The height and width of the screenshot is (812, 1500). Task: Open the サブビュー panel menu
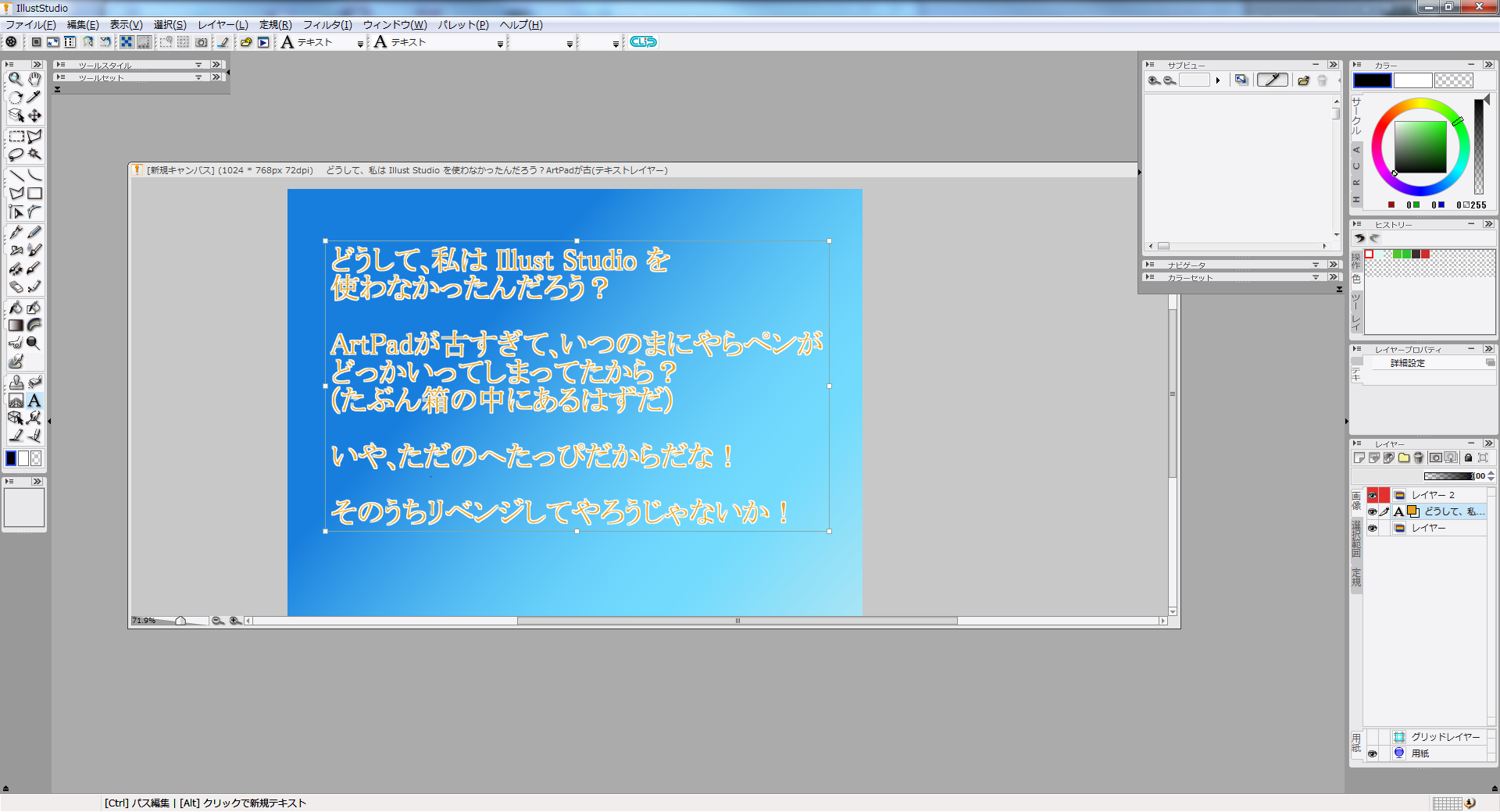coord(1150,65)
